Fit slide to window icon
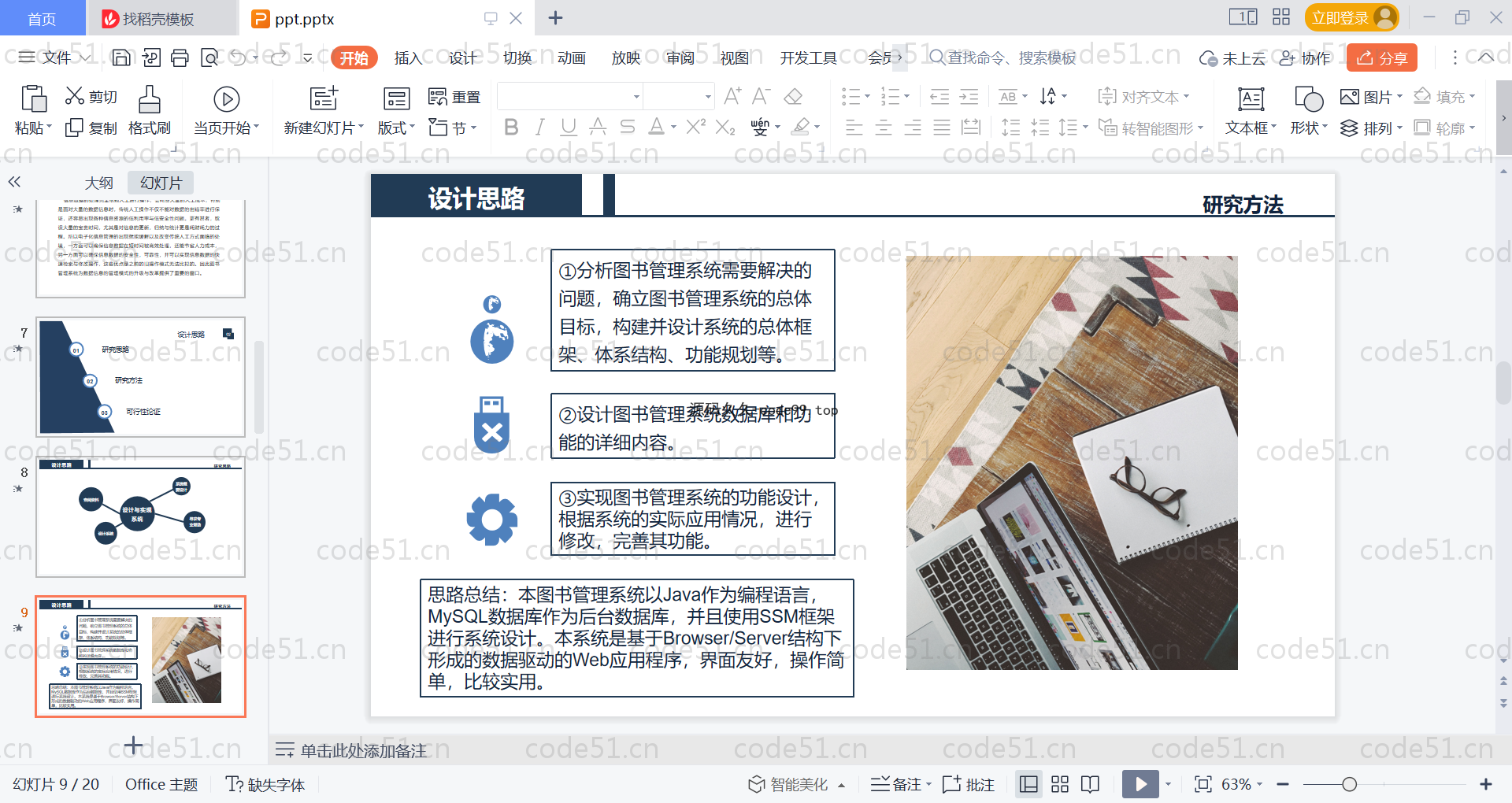1512x803 pixels. click(1203, 784)
